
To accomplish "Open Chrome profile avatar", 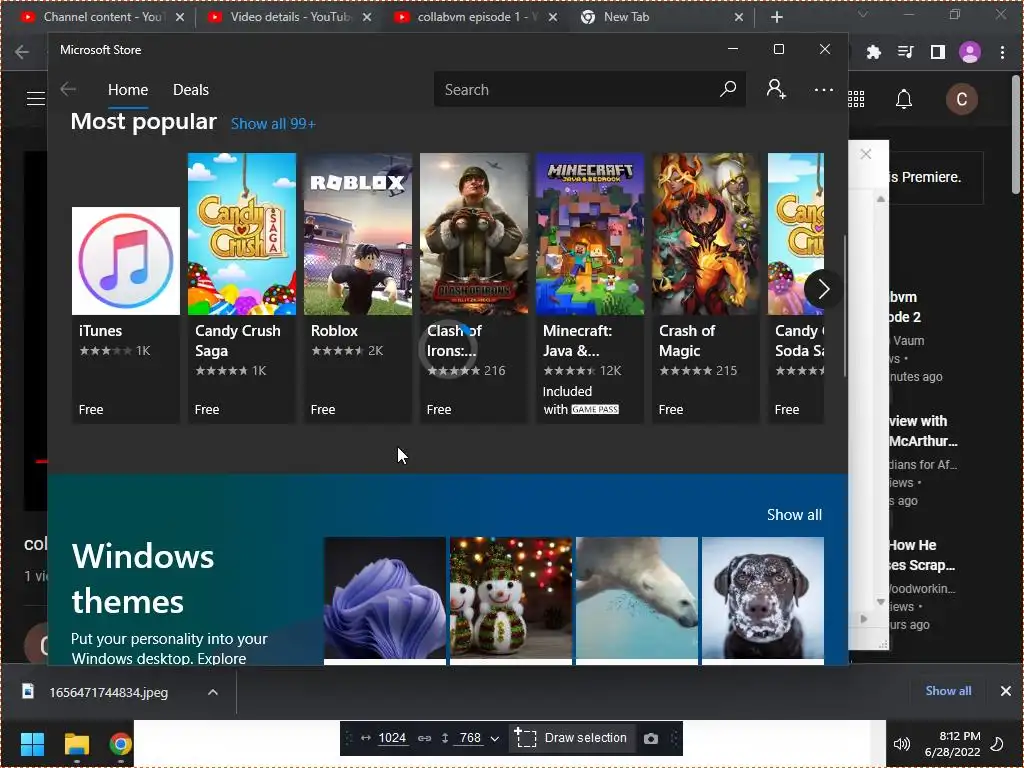I will (970, 52).
